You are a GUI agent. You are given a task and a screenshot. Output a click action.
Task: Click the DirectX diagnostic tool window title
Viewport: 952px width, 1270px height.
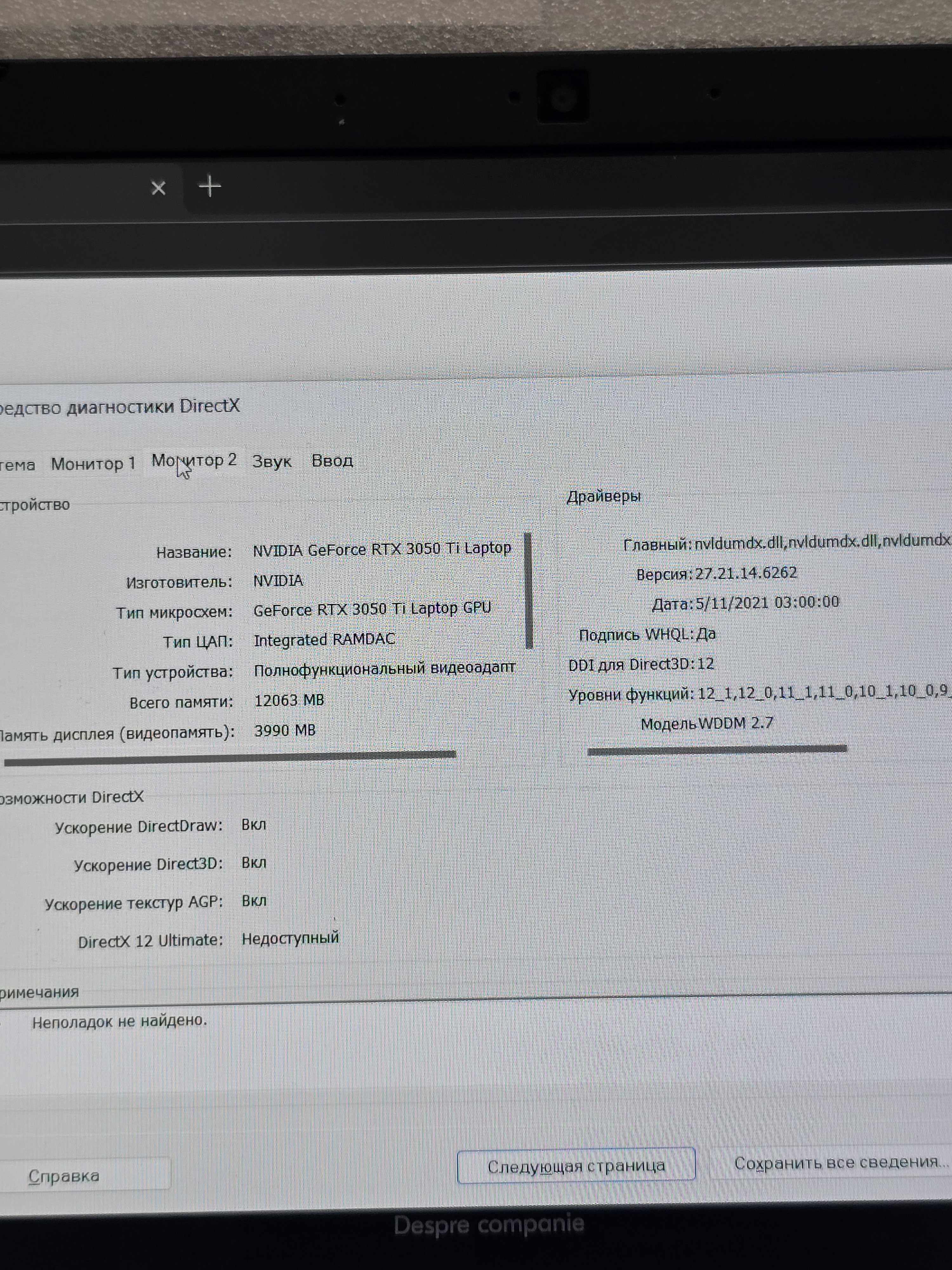click(x=119, y=406)
